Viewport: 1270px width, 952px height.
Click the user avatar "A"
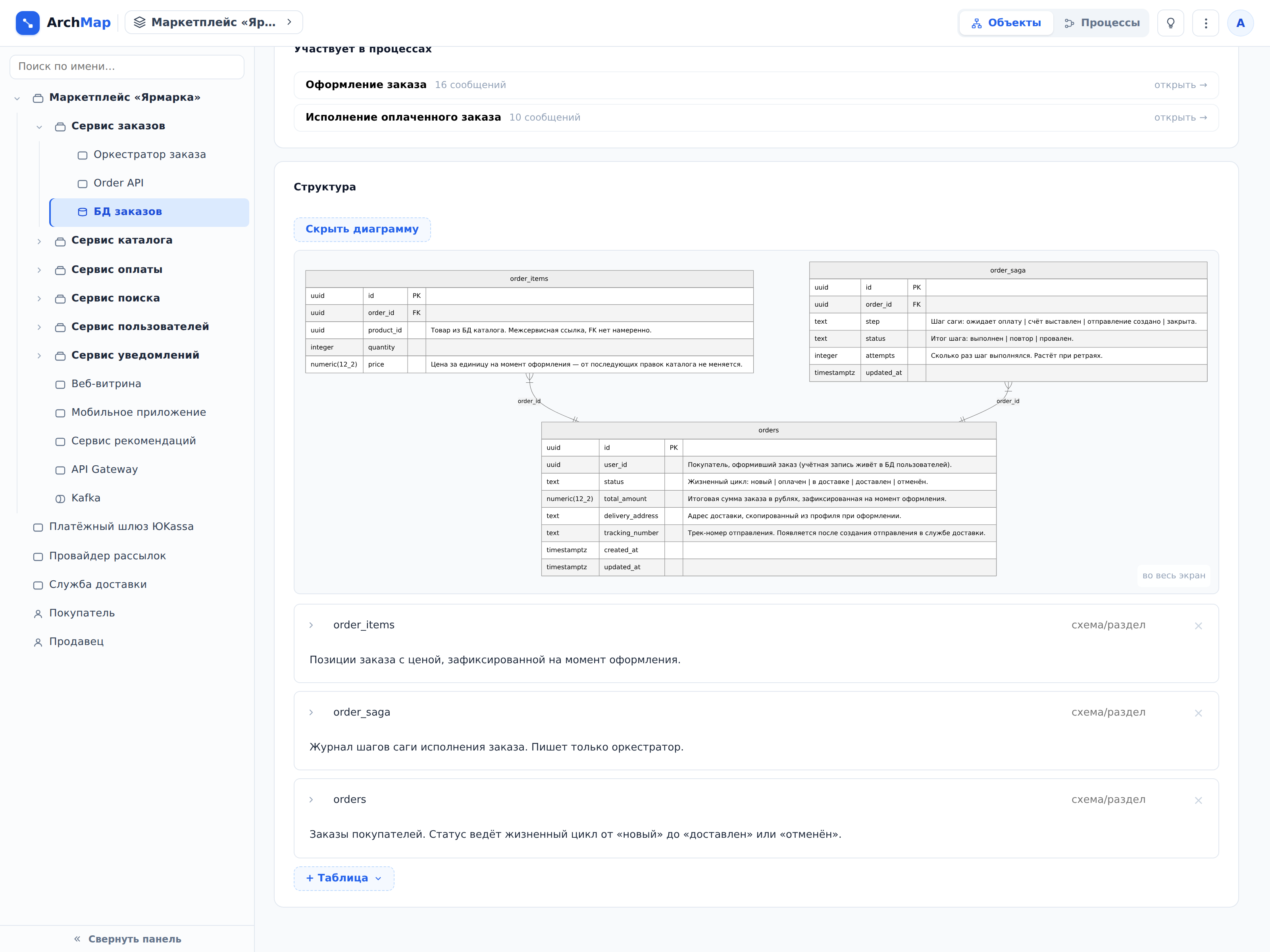click(x=1240, y=23)
